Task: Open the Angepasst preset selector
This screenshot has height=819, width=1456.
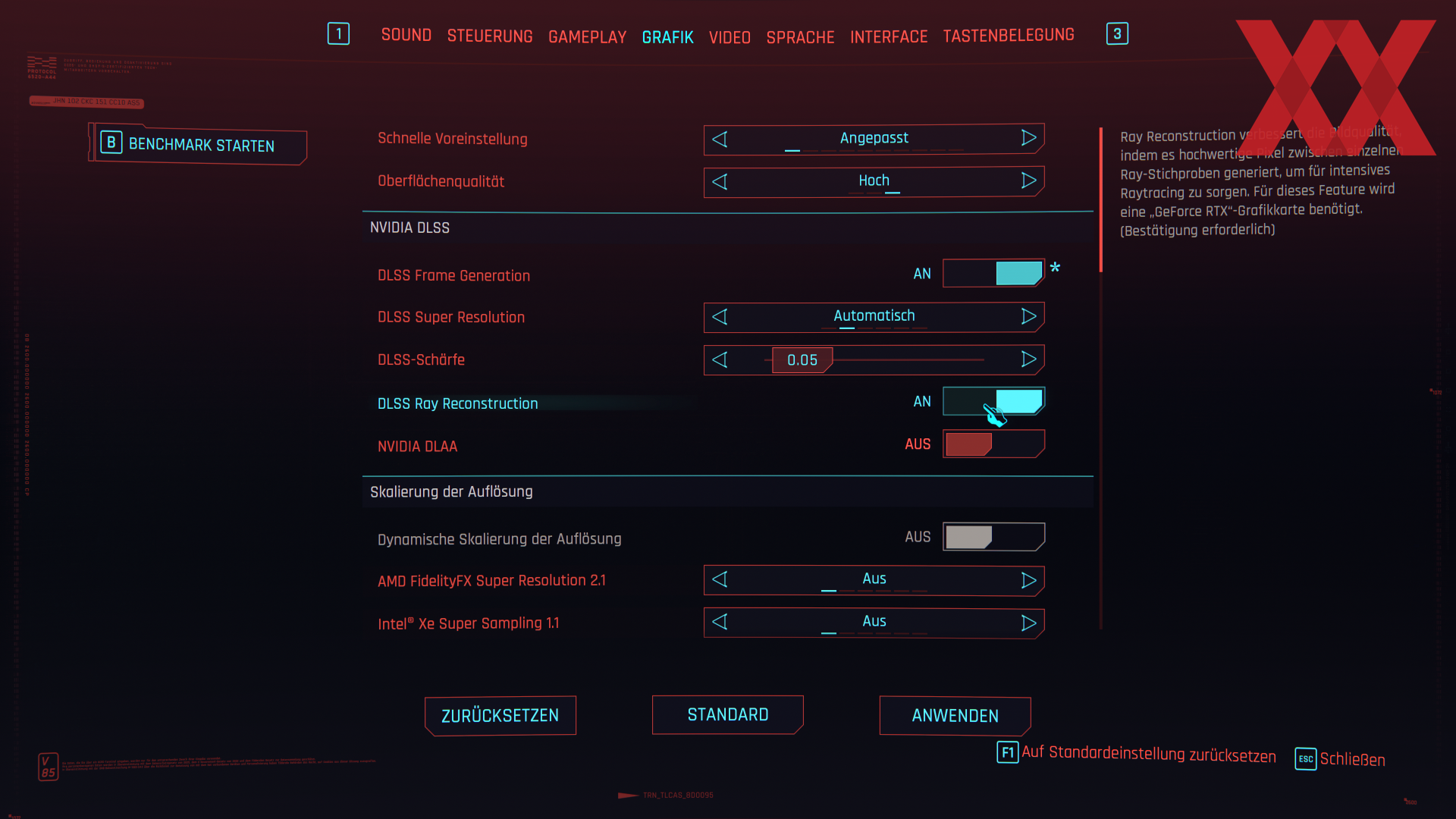Action: [x=874, y=139]
